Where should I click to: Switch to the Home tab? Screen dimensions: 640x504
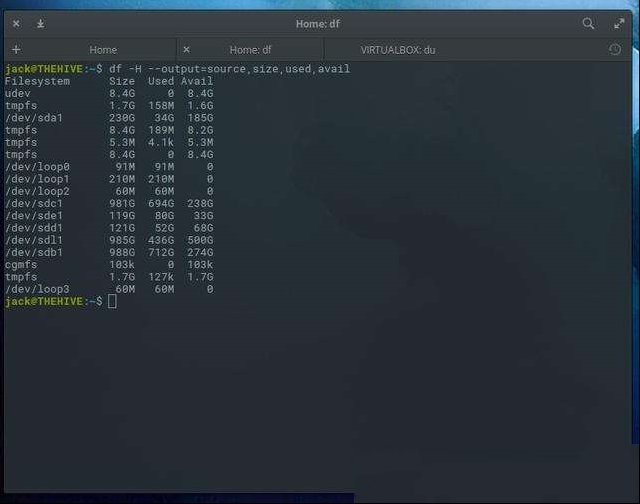click(103, 50)
